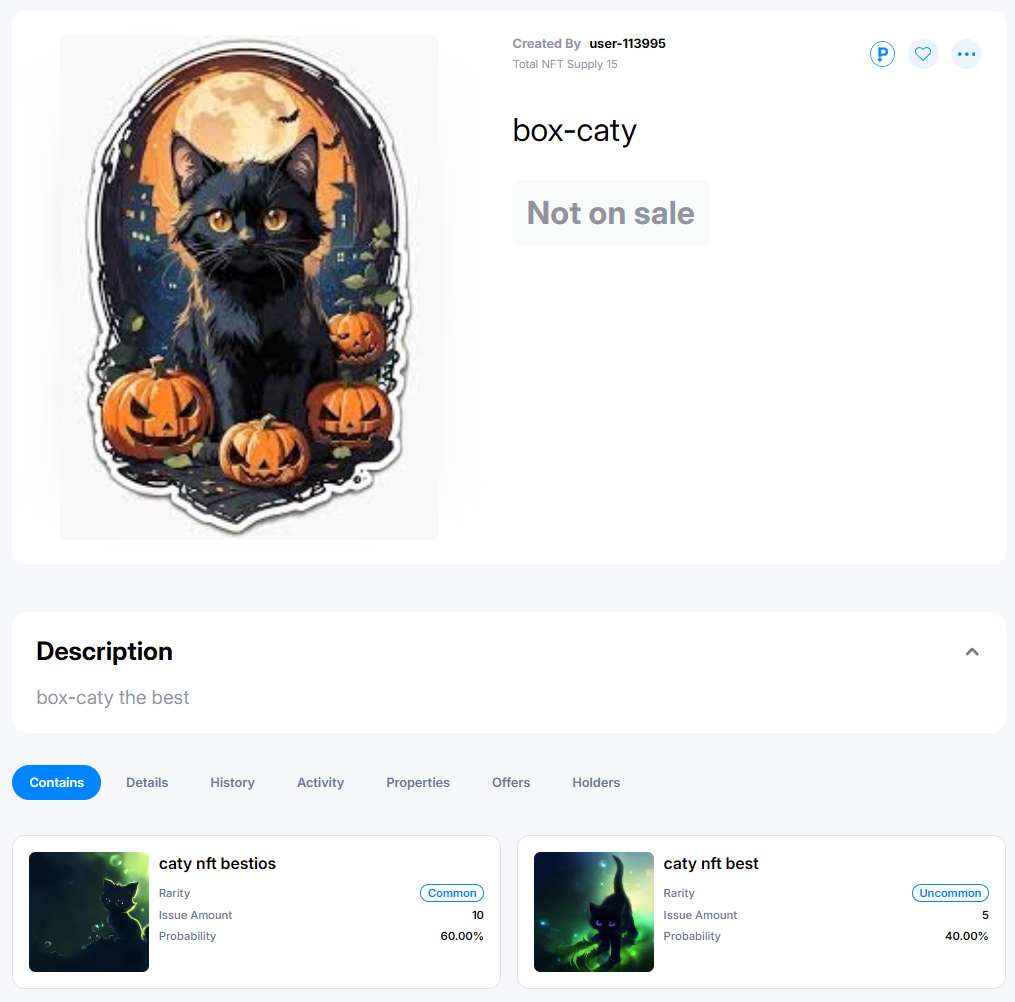
Task: Select the Contains tab
Action: coord(56,782)
